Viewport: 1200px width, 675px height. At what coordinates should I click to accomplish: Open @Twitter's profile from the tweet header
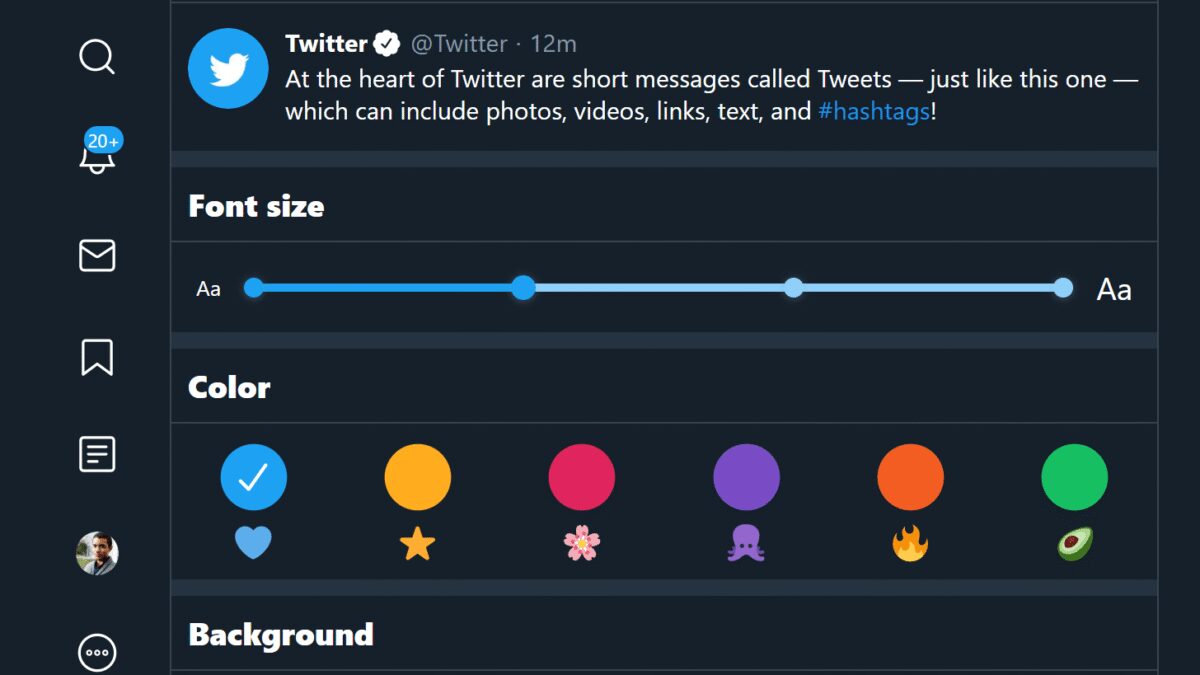462,43
